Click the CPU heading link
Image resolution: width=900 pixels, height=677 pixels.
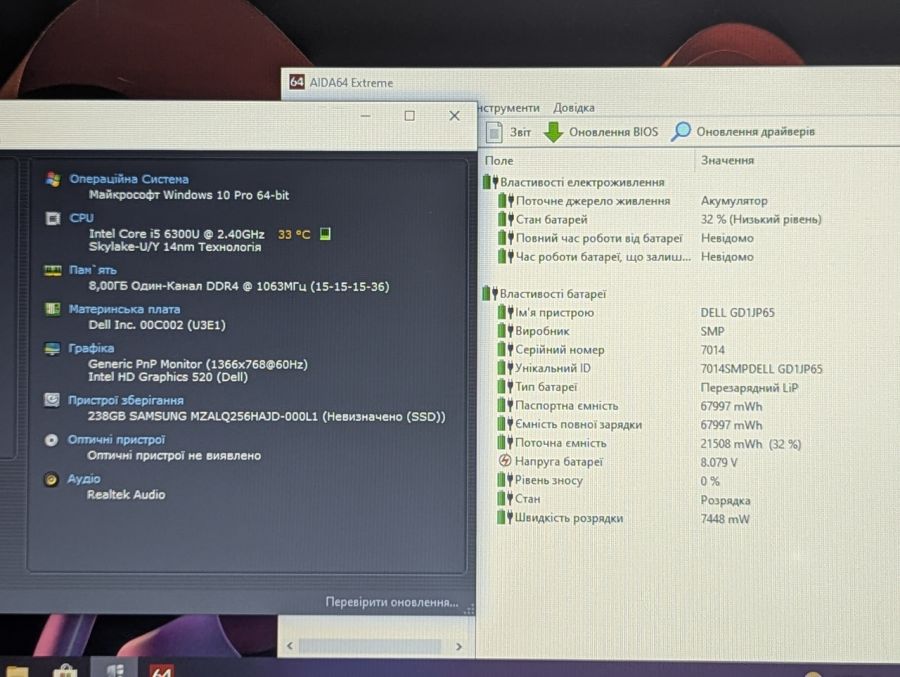click(x=81, y=218)
